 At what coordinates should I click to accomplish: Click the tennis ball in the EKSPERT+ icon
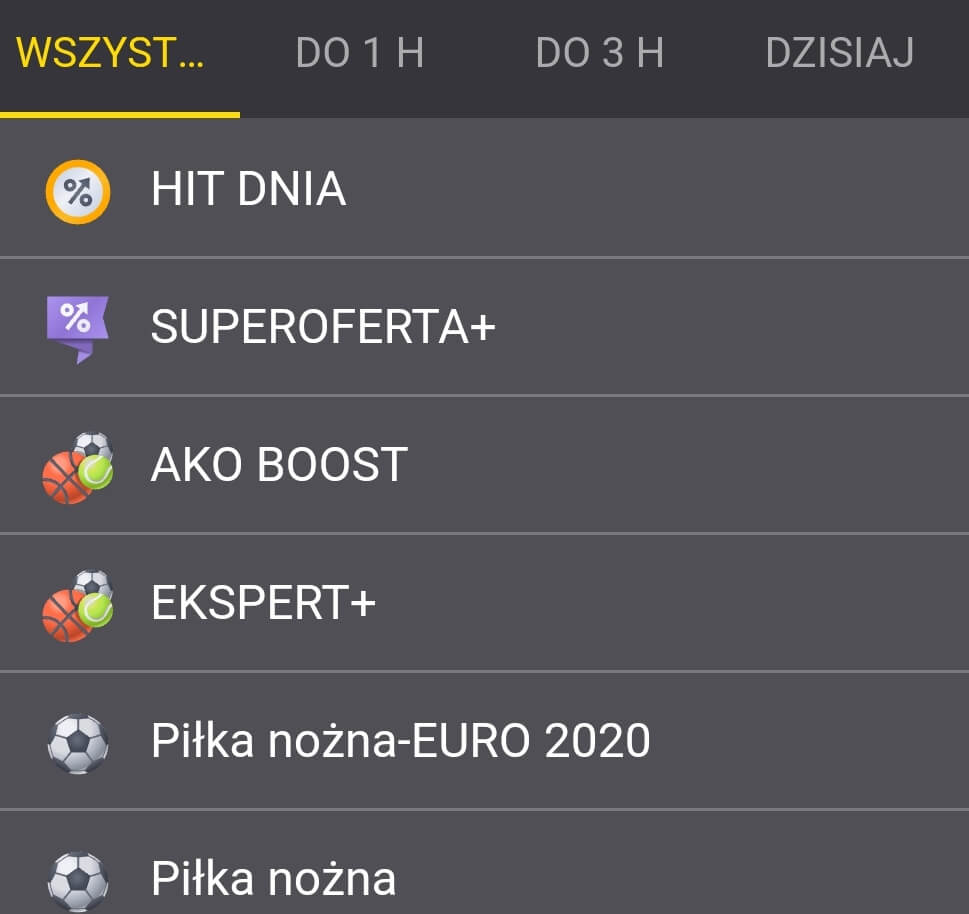(96, 609)
